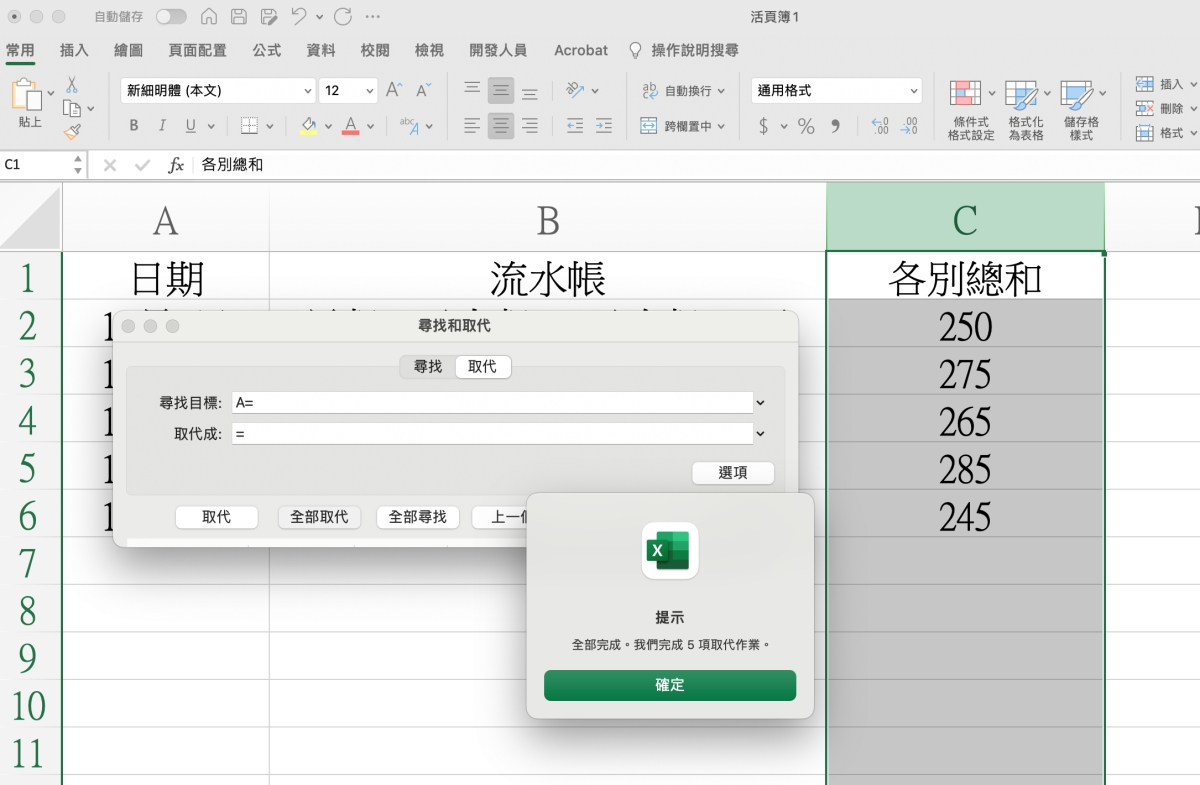
Task: Open the font name dropdown 新細明體
Action: pos(308,91)
